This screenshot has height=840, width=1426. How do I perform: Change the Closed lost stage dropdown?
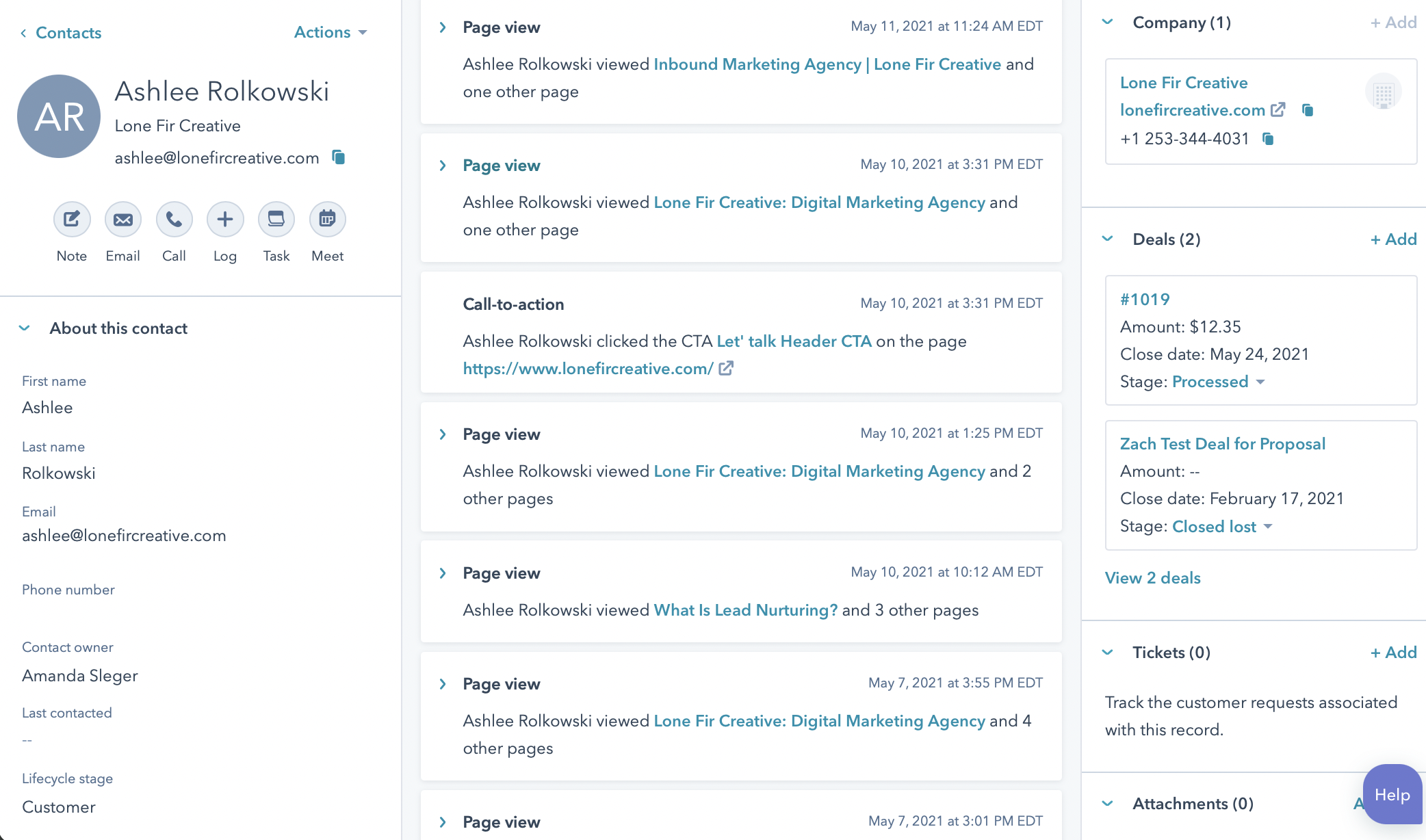(x=1222, y=527)
